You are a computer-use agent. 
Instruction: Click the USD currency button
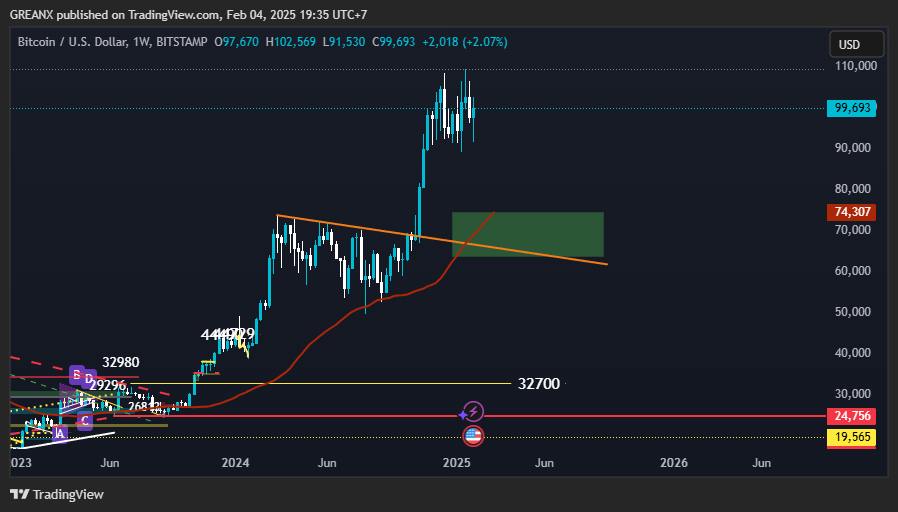(x=857, y=45)
